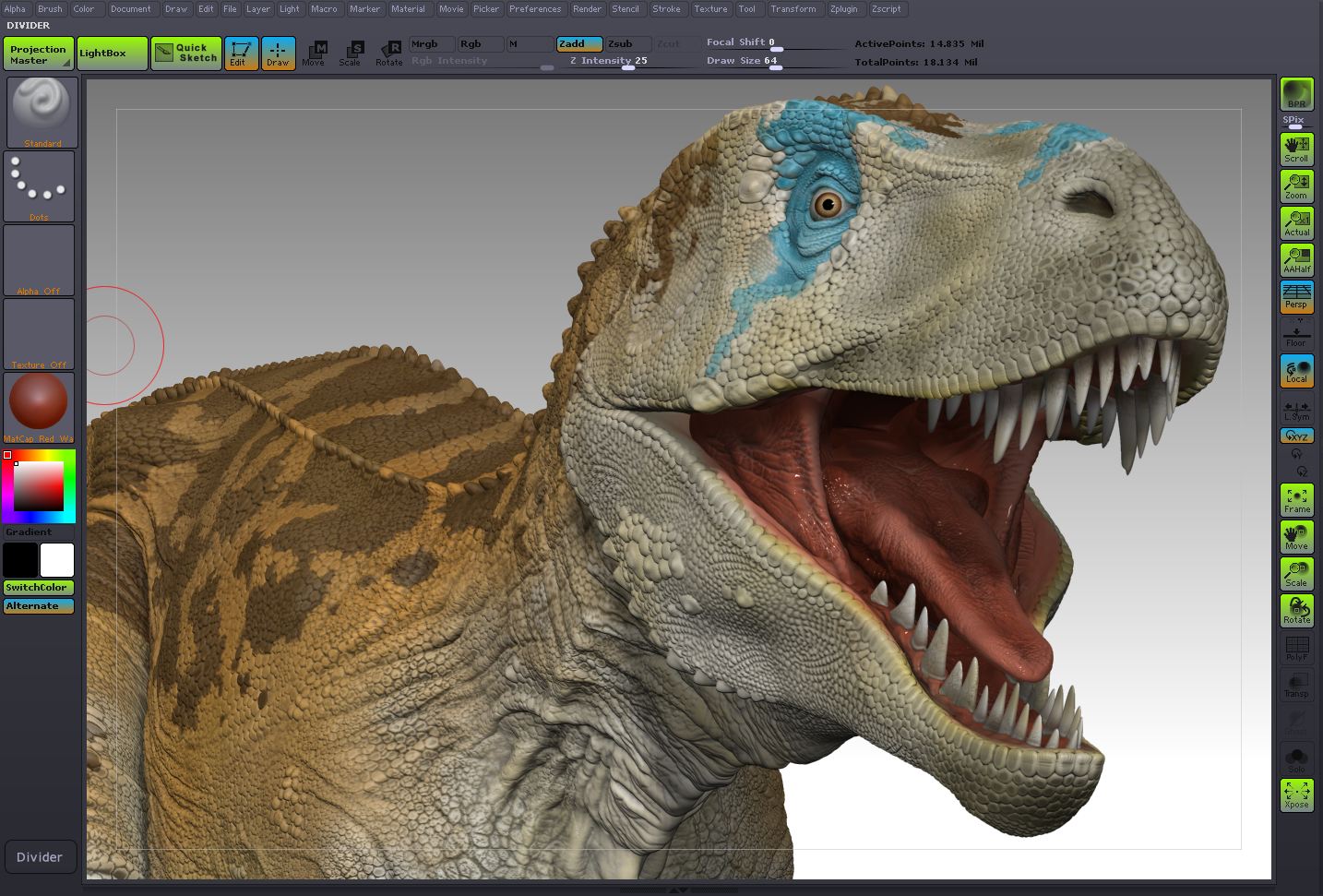Select Rotate mode in the top shelf
The image size is (1323, 896).
click(388, 54)
